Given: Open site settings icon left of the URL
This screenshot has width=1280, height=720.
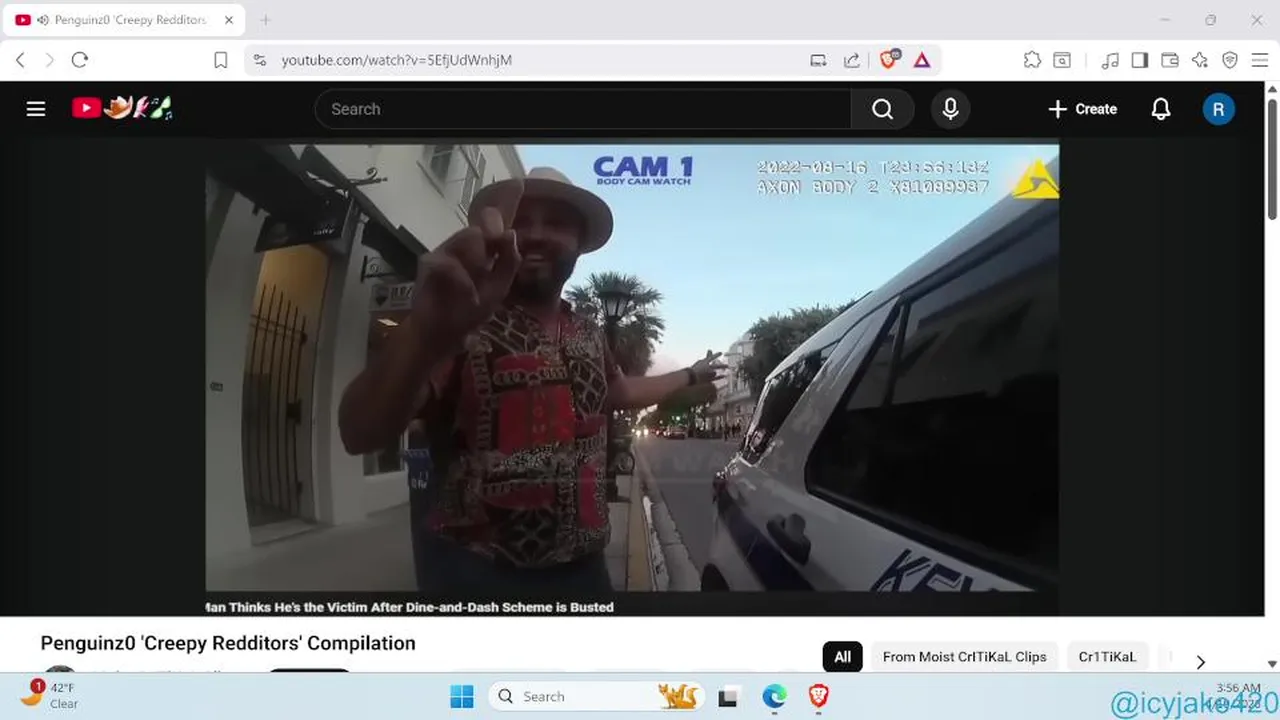Looking at the screenshot, I should [x=260, y=60].
